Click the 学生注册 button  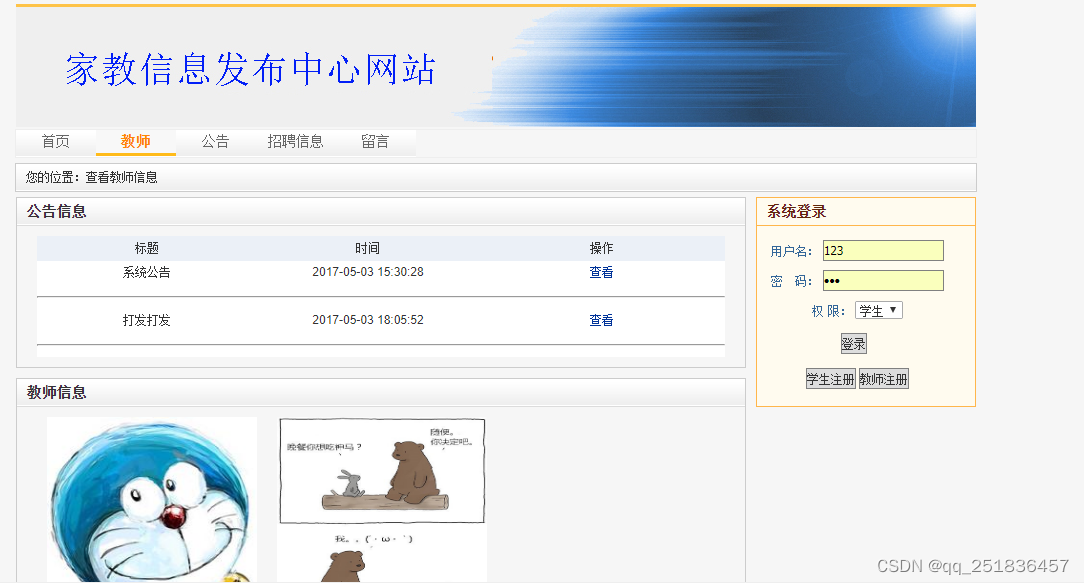click(x=830, y=379)
